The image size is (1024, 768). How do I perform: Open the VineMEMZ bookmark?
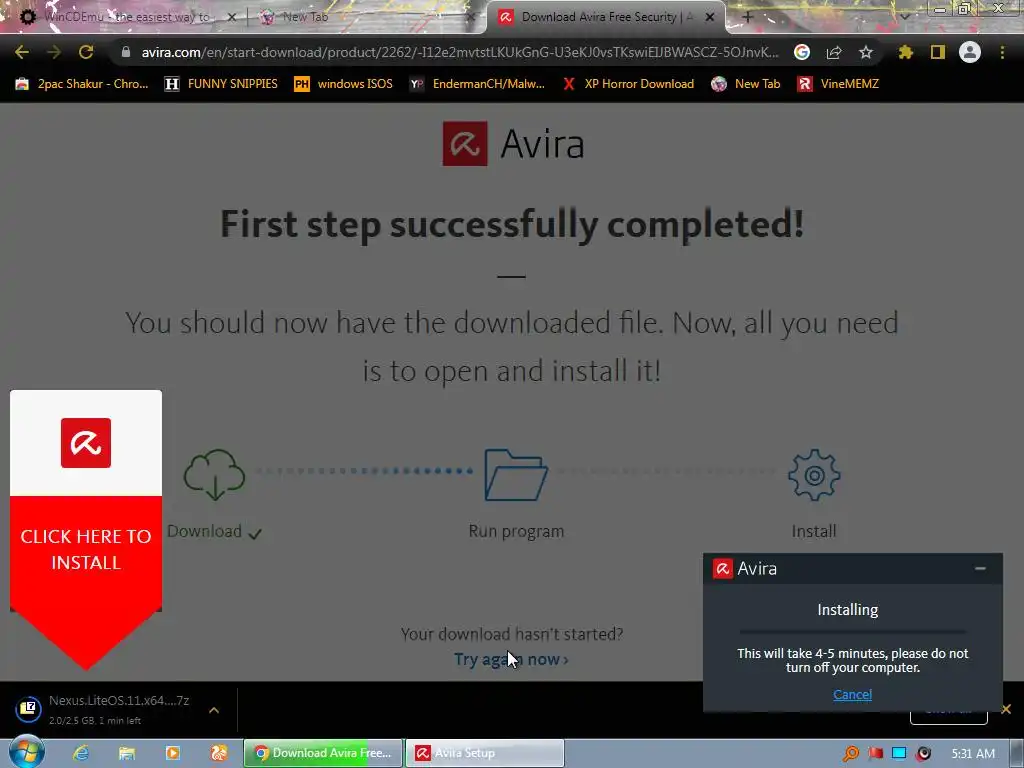[839, 84]
